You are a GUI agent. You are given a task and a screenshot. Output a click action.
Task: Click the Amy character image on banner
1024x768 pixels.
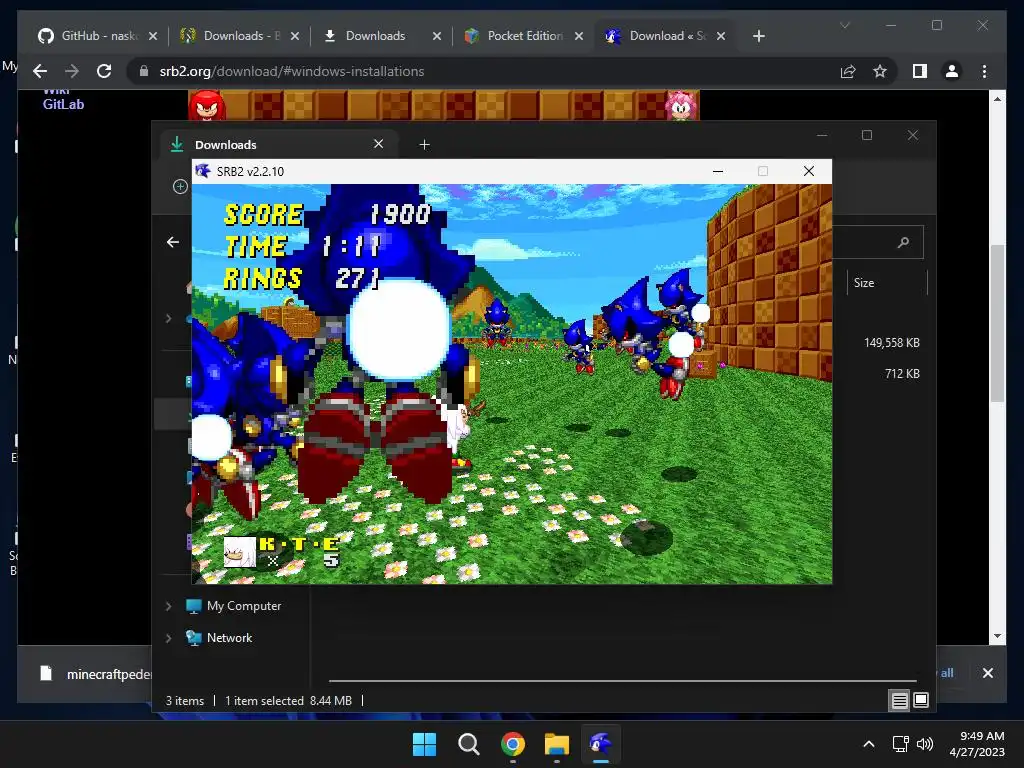(680, 106)
